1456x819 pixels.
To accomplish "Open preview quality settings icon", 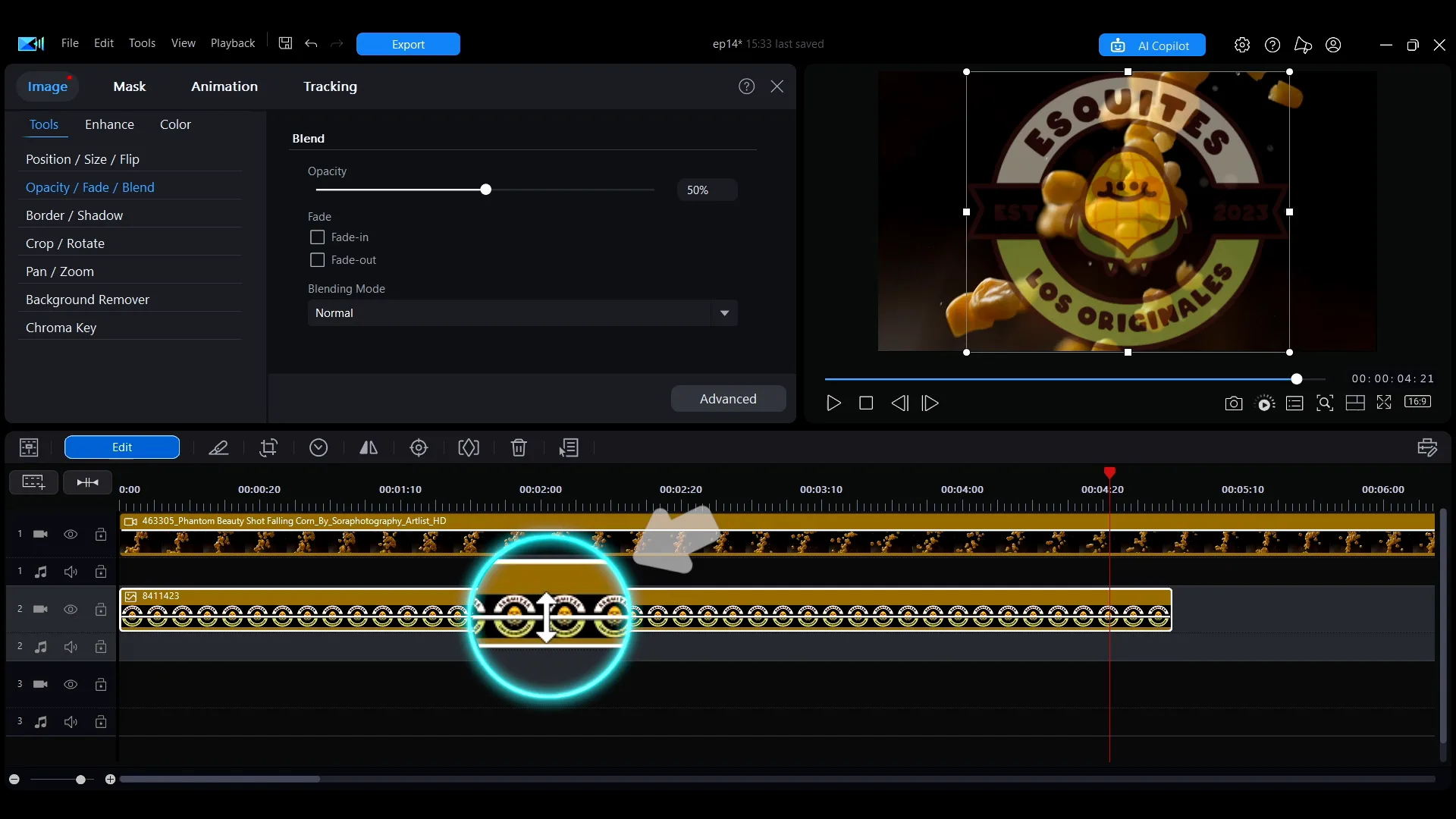I will (x=1265, y=403).
